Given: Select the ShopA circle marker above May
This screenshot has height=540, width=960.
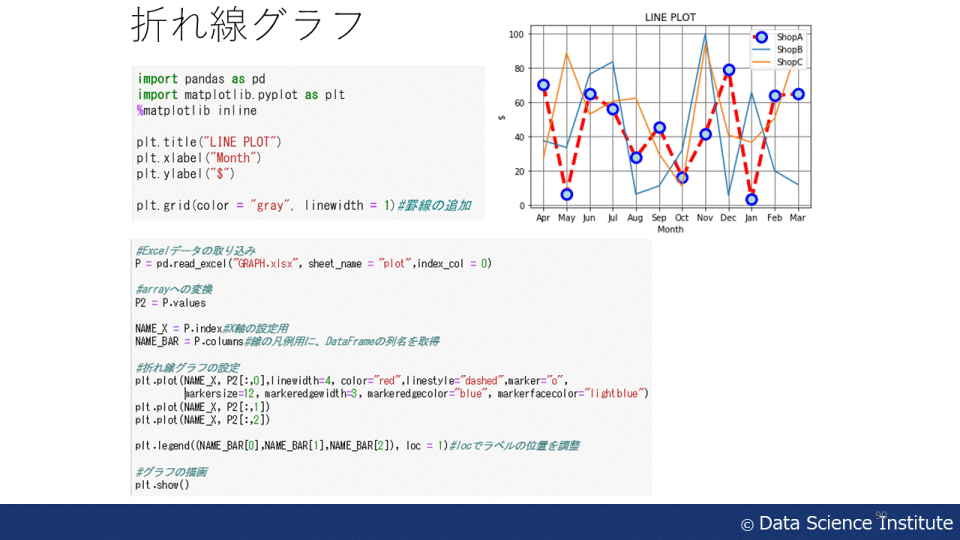Looking at the screenshot, I should coord(567,194).
